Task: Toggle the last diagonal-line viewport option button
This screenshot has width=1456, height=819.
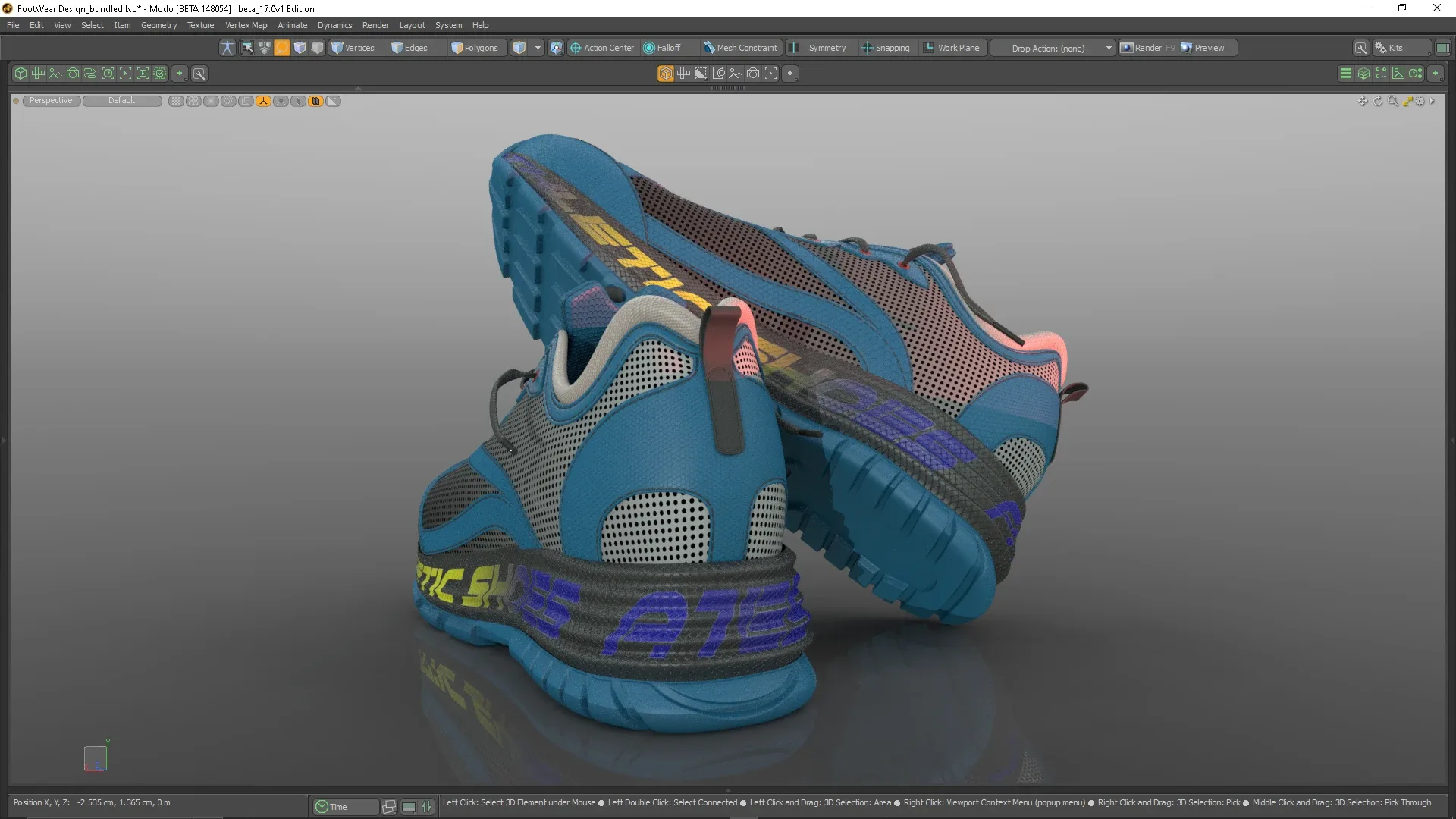Action: (333, 101)
